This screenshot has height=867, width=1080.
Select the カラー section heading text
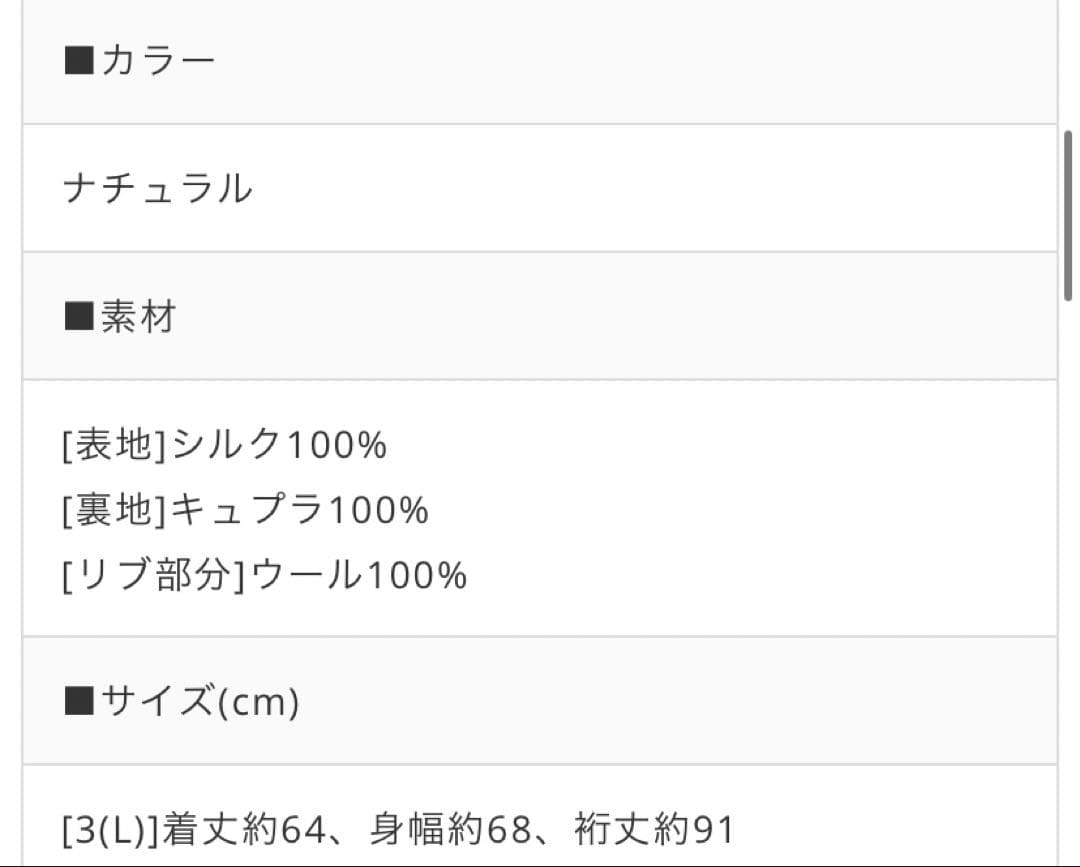(158, 62)
